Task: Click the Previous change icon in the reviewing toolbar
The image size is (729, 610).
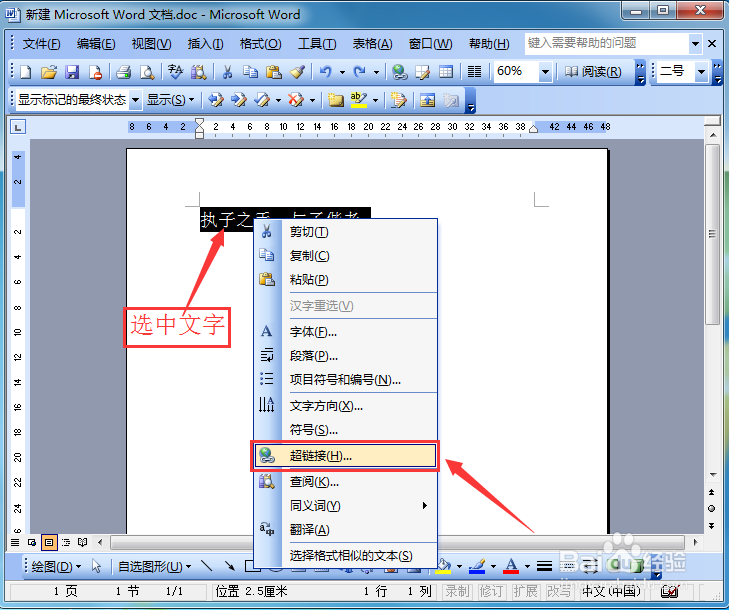Action: click(216, 100)
